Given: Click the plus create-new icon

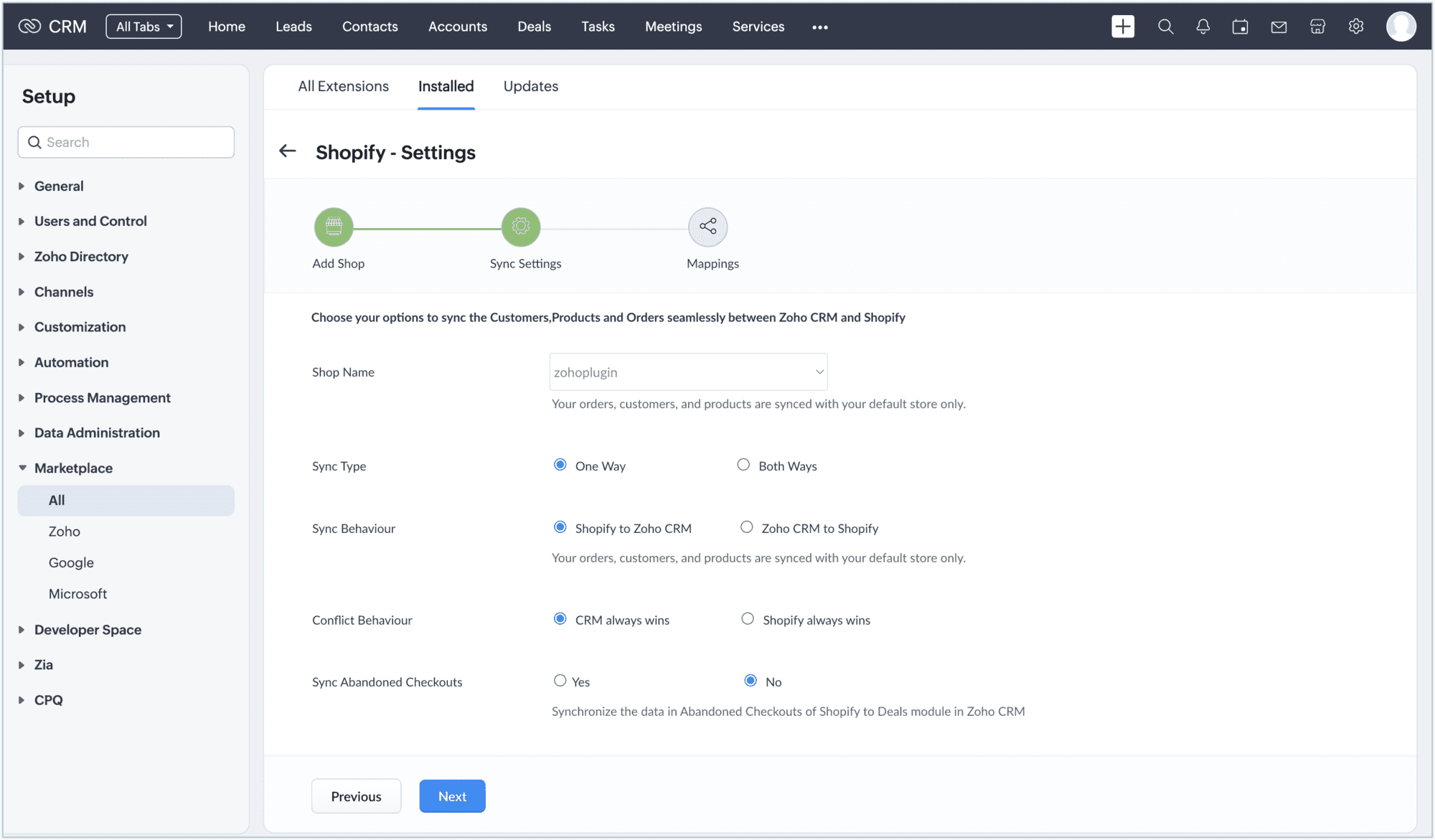Looking at the screenshot, I should point(1123,27).
